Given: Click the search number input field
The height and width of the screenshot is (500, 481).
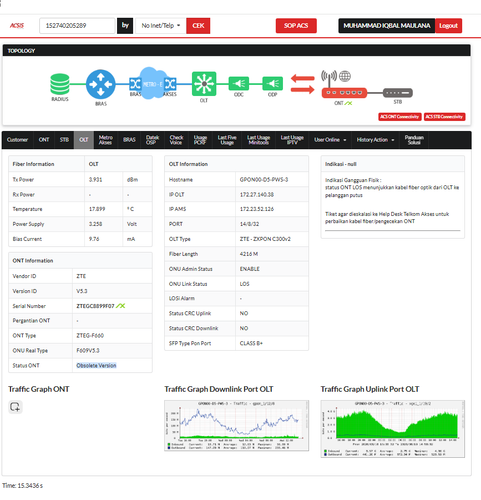Looking at the screenshot, I should tap(77, 26).
